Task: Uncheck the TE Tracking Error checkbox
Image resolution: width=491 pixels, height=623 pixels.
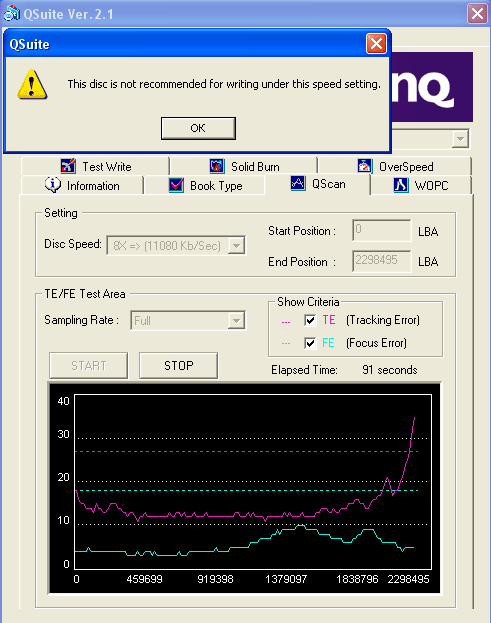Action: tap(310, 320)
